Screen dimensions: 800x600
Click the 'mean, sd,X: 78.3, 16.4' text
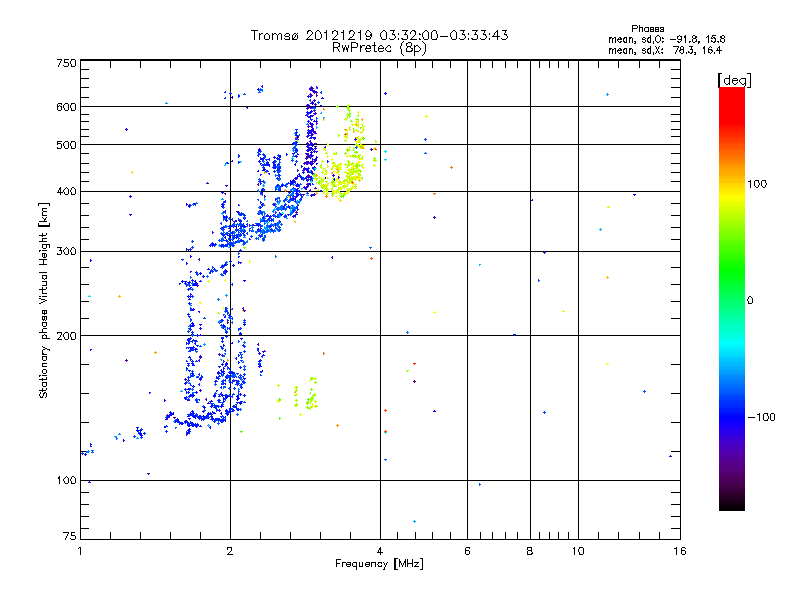(x=665, y=50)
